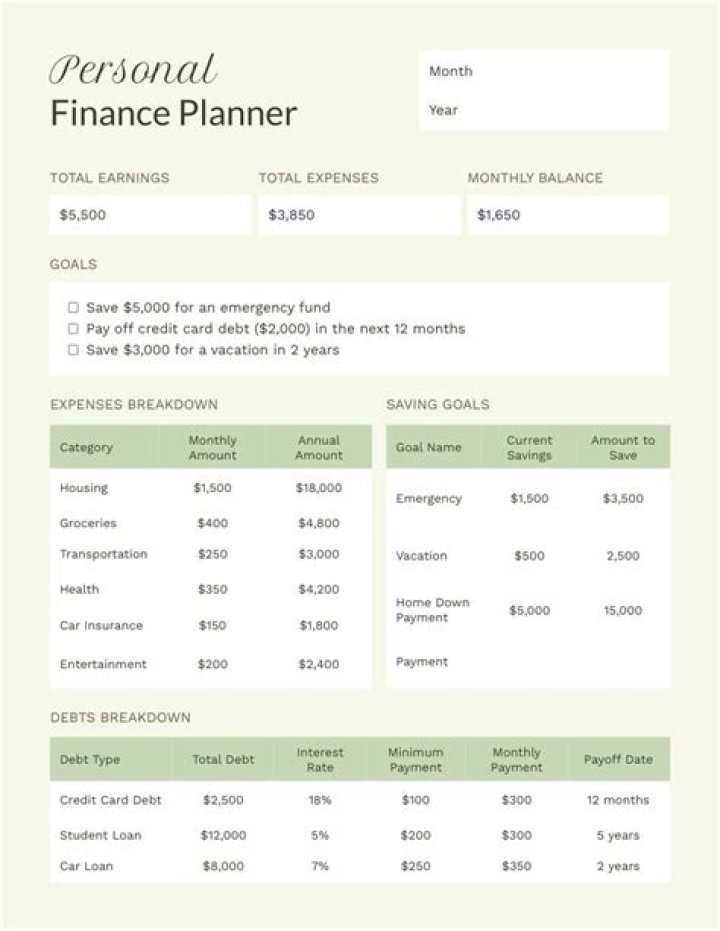Screen dimensions: 720x931
Task: Click the Entertainment annual amount $2,400
Action: (x=319, y=664)
